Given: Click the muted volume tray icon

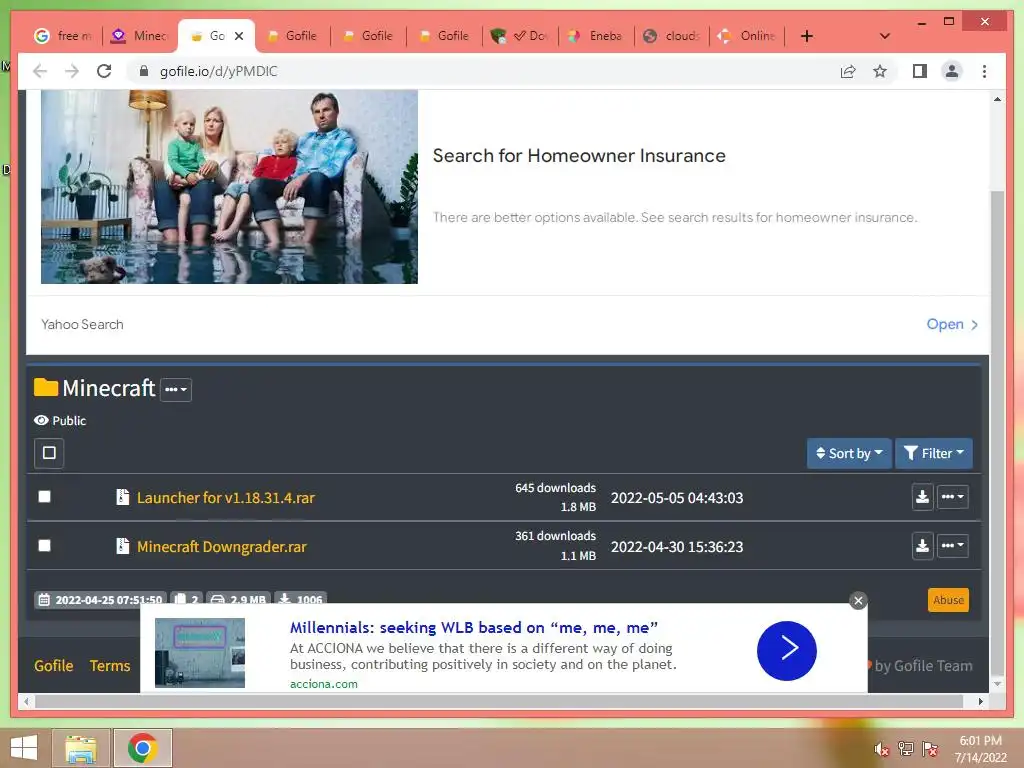Looking at the screenshot, I should point(882,749).
